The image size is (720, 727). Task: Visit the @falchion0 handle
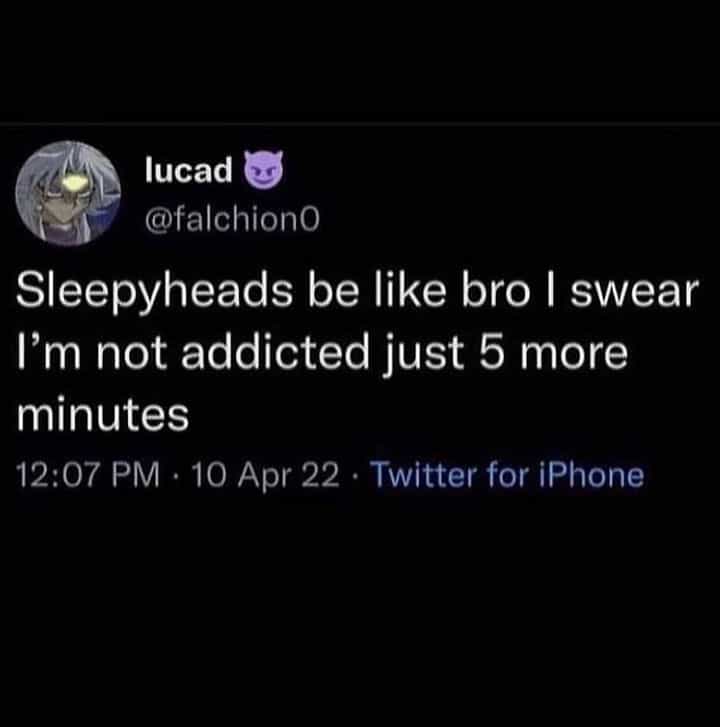232,220
